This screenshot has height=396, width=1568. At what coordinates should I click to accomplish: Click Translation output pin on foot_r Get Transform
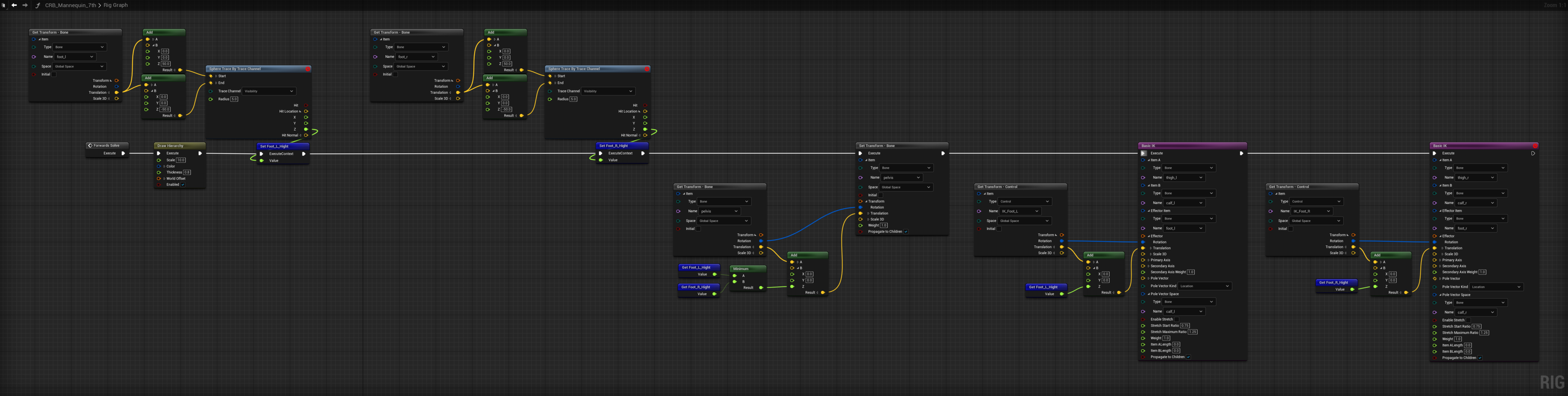pos(458,93)
